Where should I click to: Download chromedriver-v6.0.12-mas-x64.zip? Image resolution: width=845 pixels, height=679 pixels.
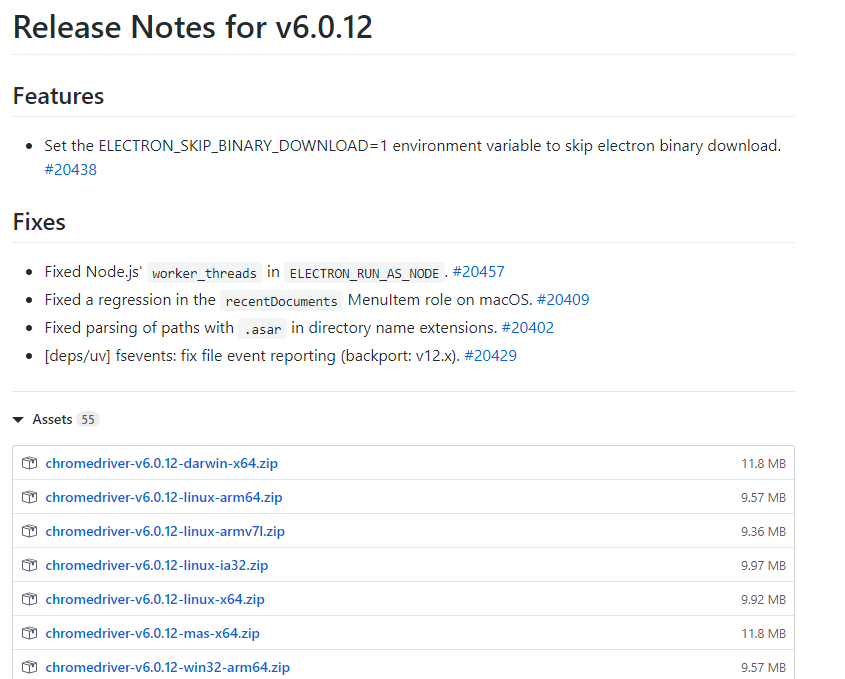click(x=152, y=633)
